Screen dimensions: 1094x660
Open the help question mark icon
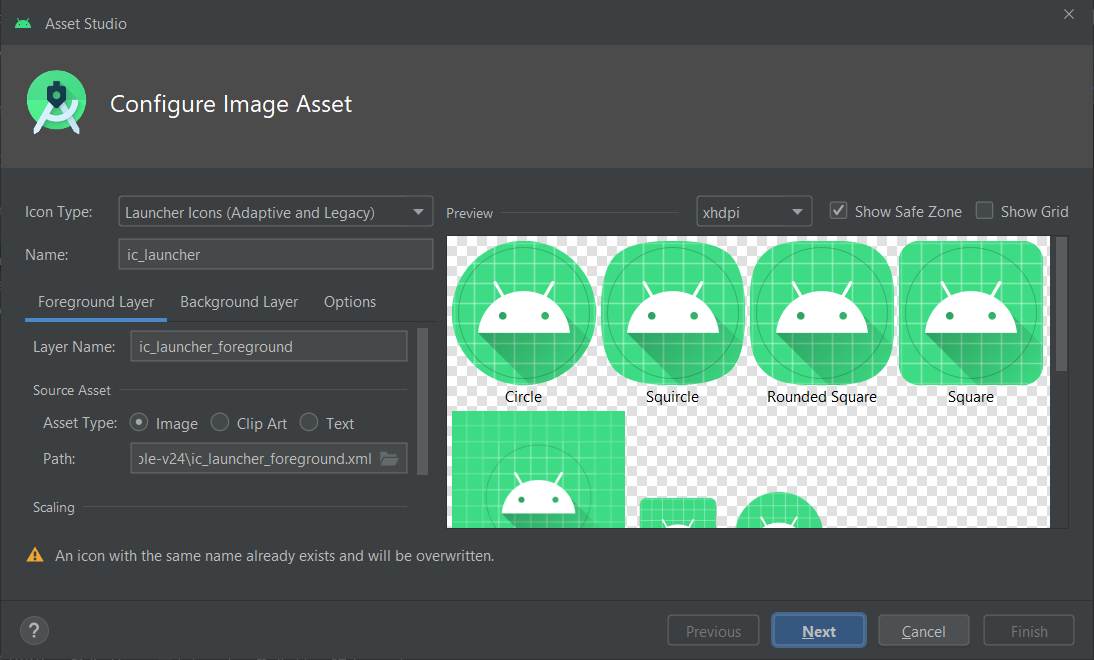click(34, 631)
